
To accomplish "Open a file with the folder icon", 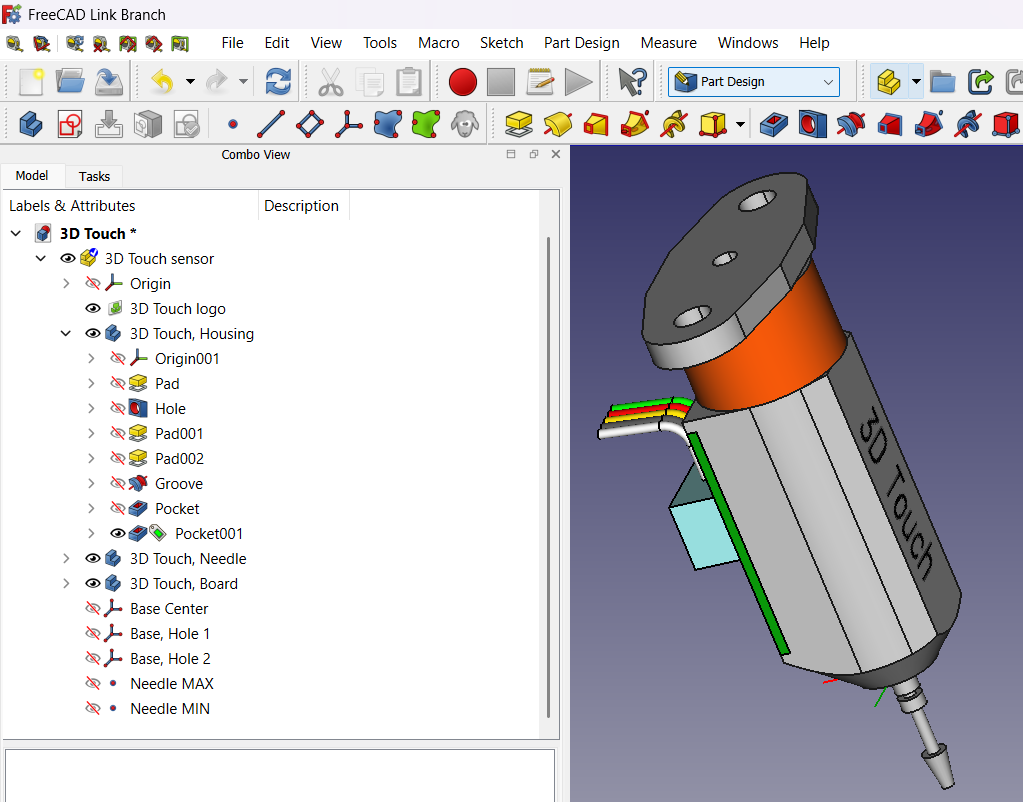I will pos(70,82).
